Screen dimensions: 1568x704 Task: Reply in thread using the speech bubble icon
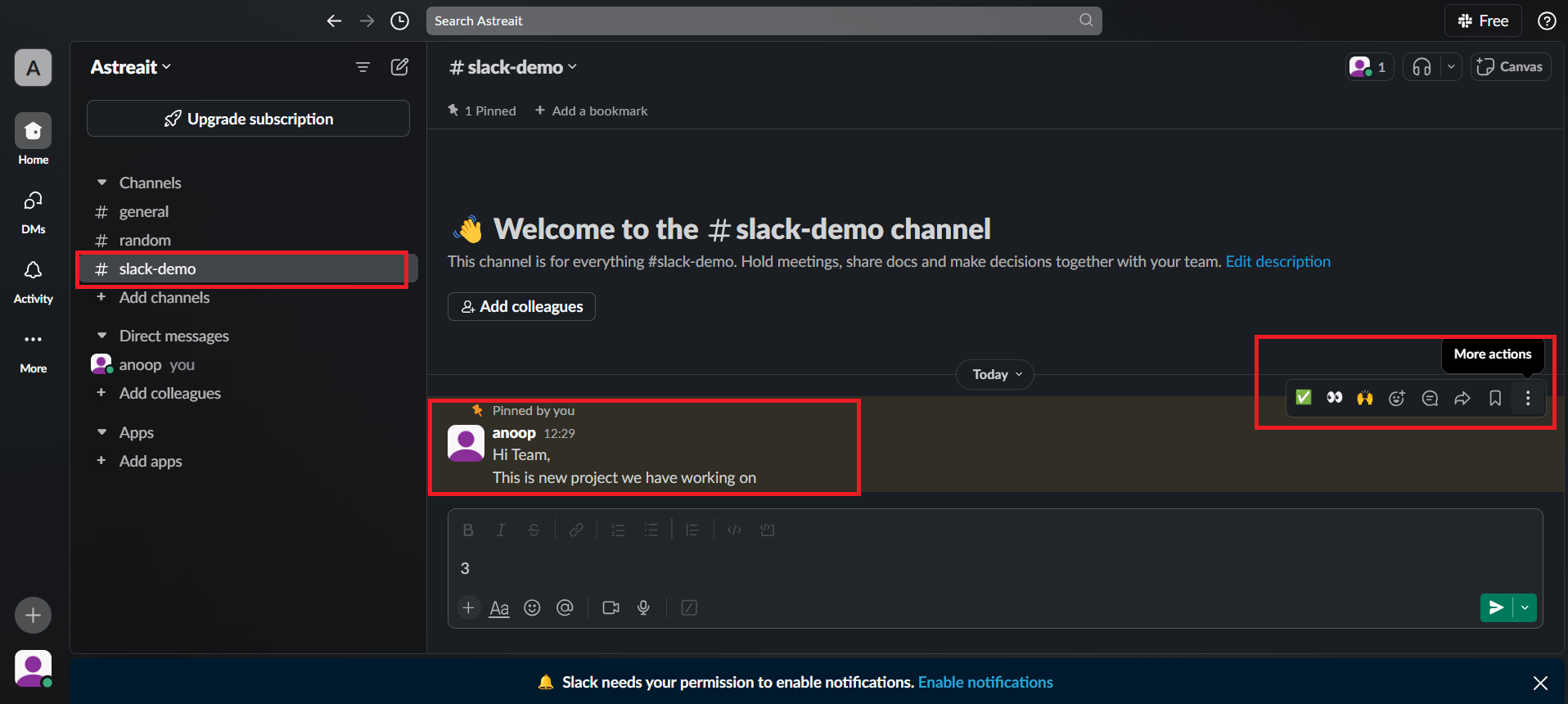[x=1430, y=398]
